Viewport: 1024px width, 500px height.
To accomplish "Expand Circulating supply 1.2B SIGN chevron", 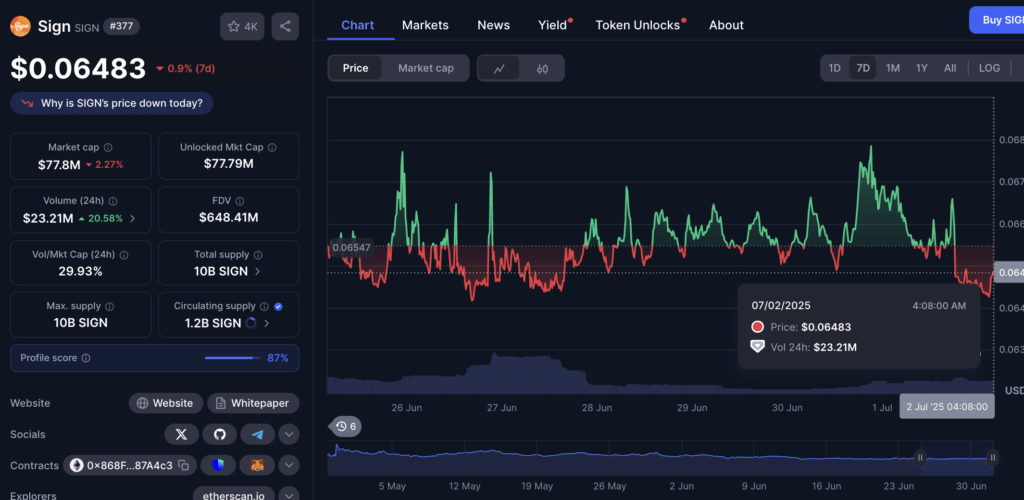I will 266,322.
